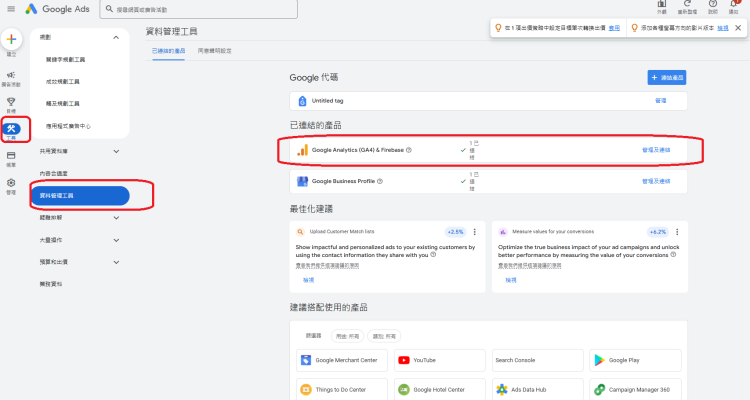Open the last sidebar item below budgets
Viewport: 750px width, 400px height.
point(51,284)
